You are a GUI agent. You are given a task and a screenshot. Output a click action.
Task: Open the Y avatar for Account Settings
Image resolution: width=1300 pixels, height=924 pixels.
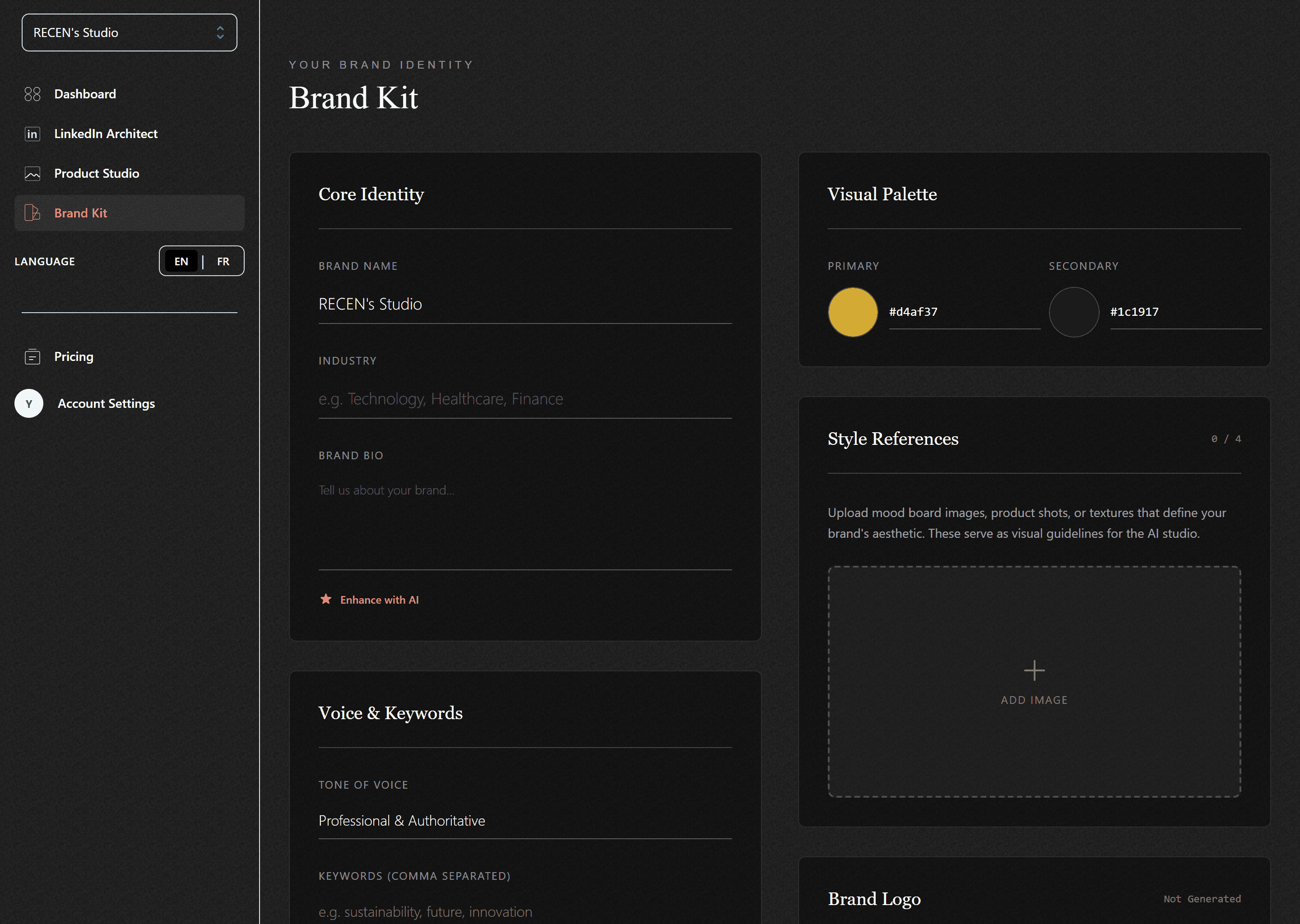[28, 403]
